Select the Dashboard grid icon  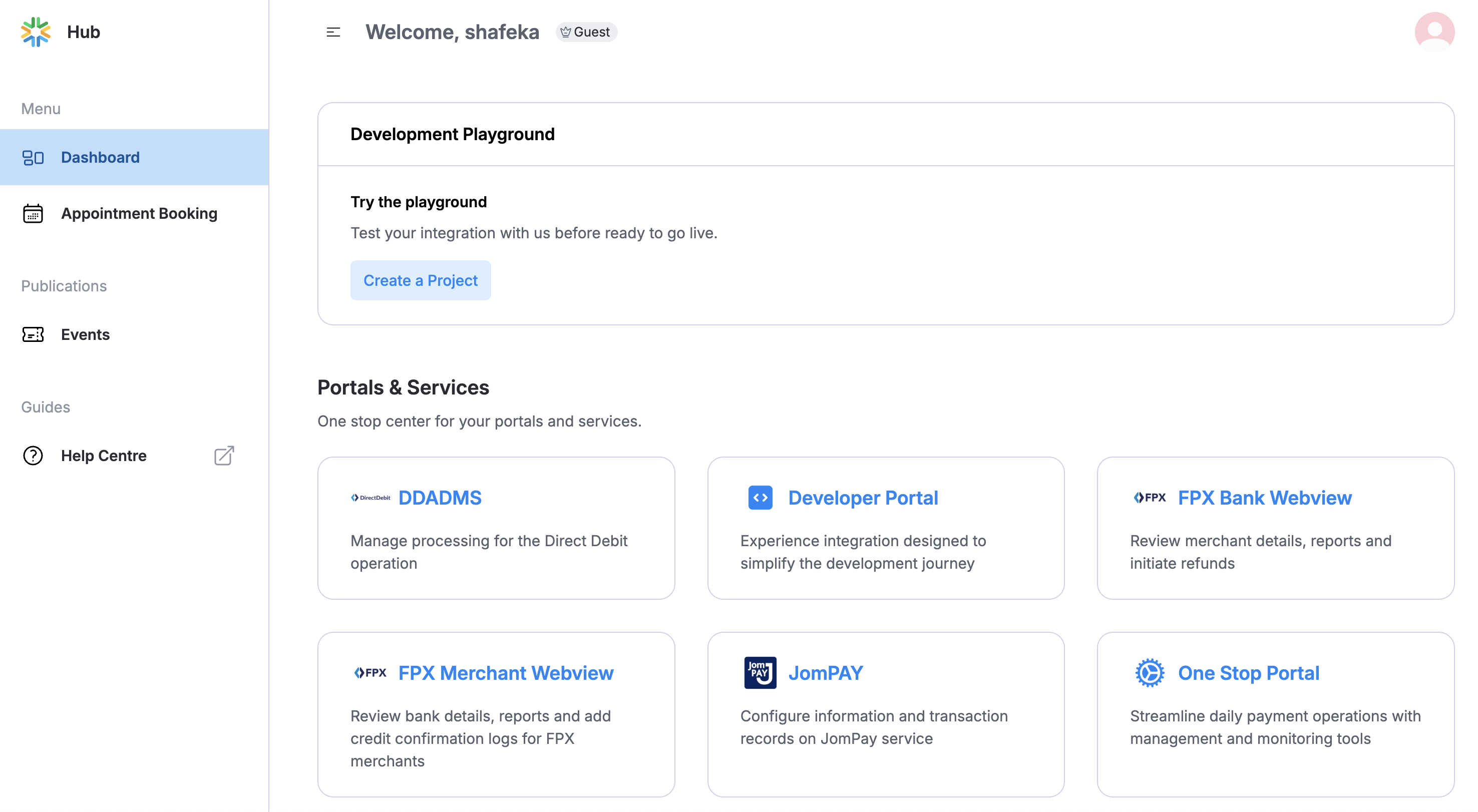(33, 157)
